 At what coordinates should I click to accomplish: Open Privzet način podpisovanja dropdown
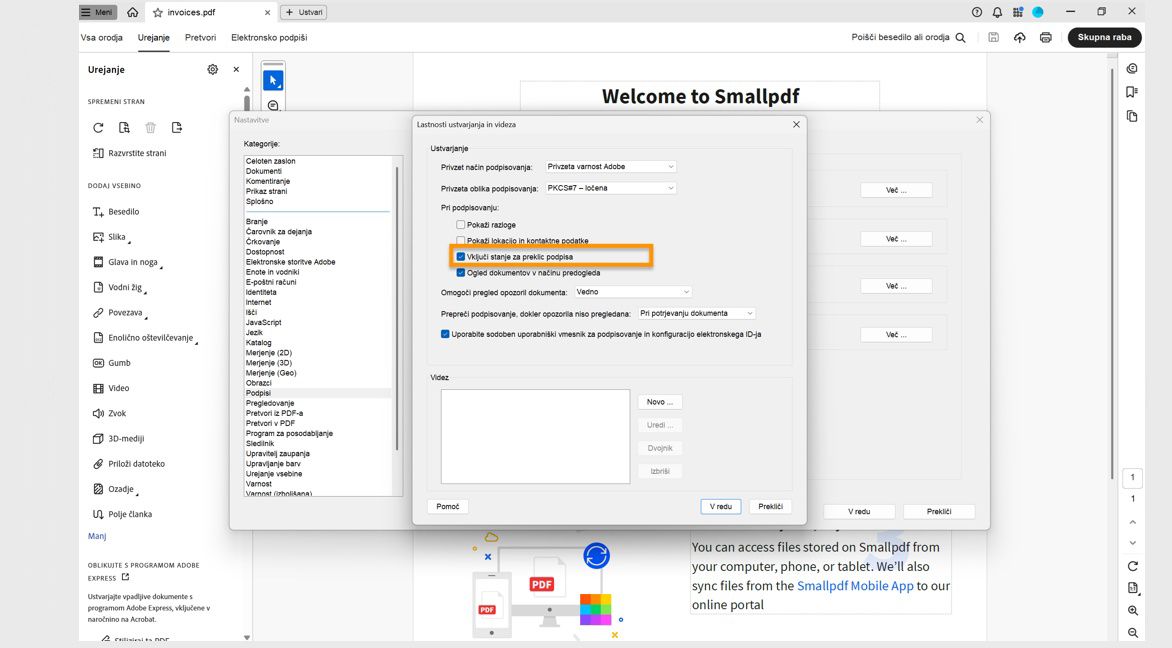pyautogui.click(x=611, y=167)
